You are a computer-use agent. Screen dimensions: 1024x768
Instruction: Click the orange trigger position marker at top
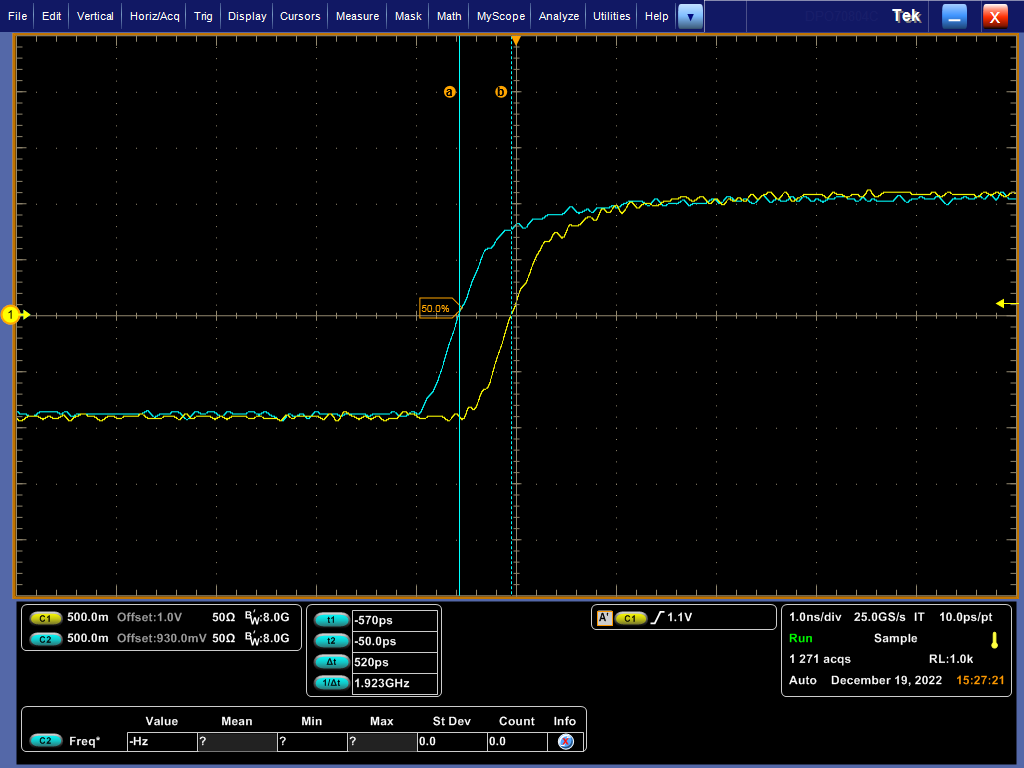point(516,40)
